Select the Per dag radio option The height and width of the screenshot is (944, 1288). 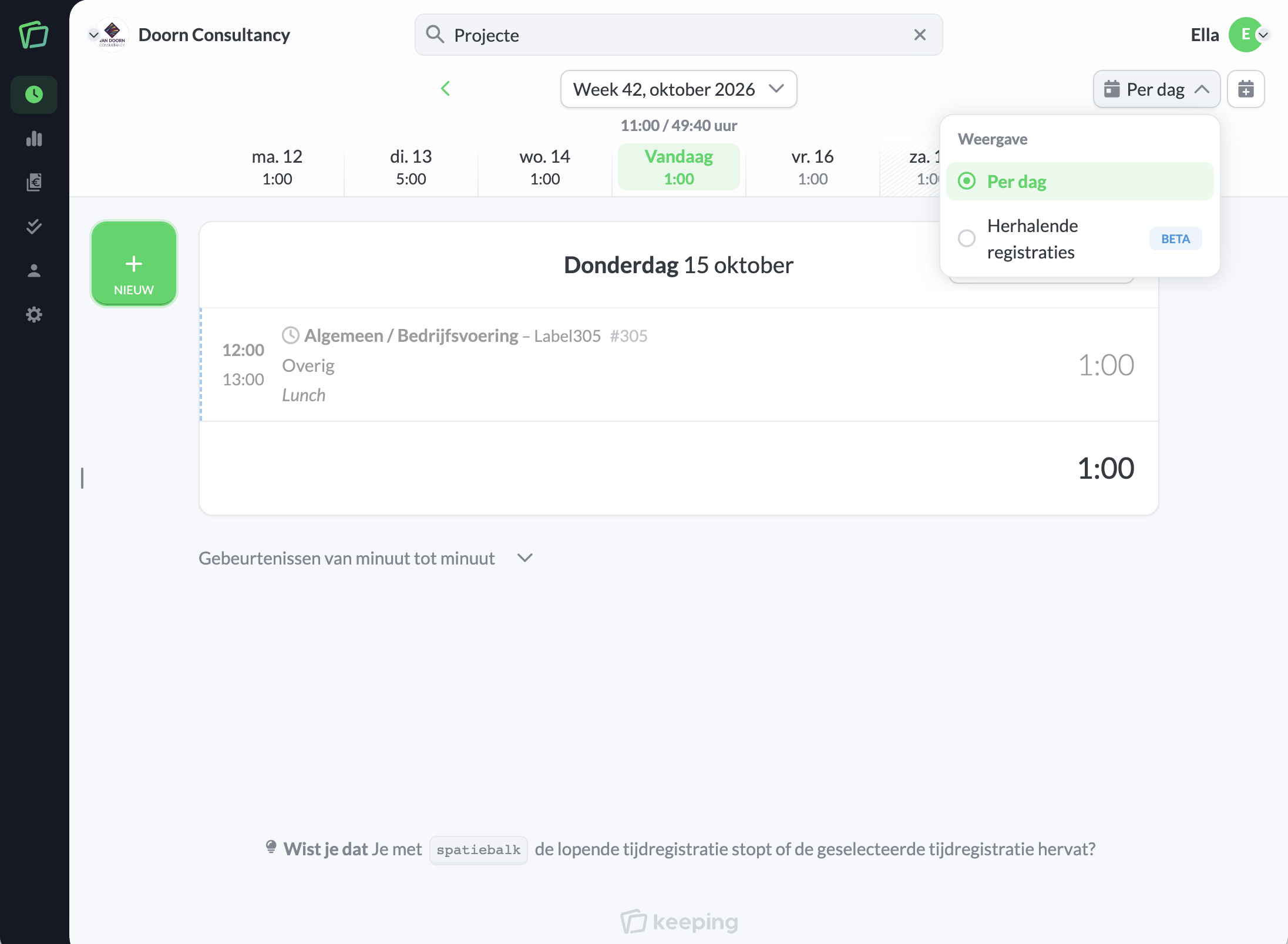1080,182
